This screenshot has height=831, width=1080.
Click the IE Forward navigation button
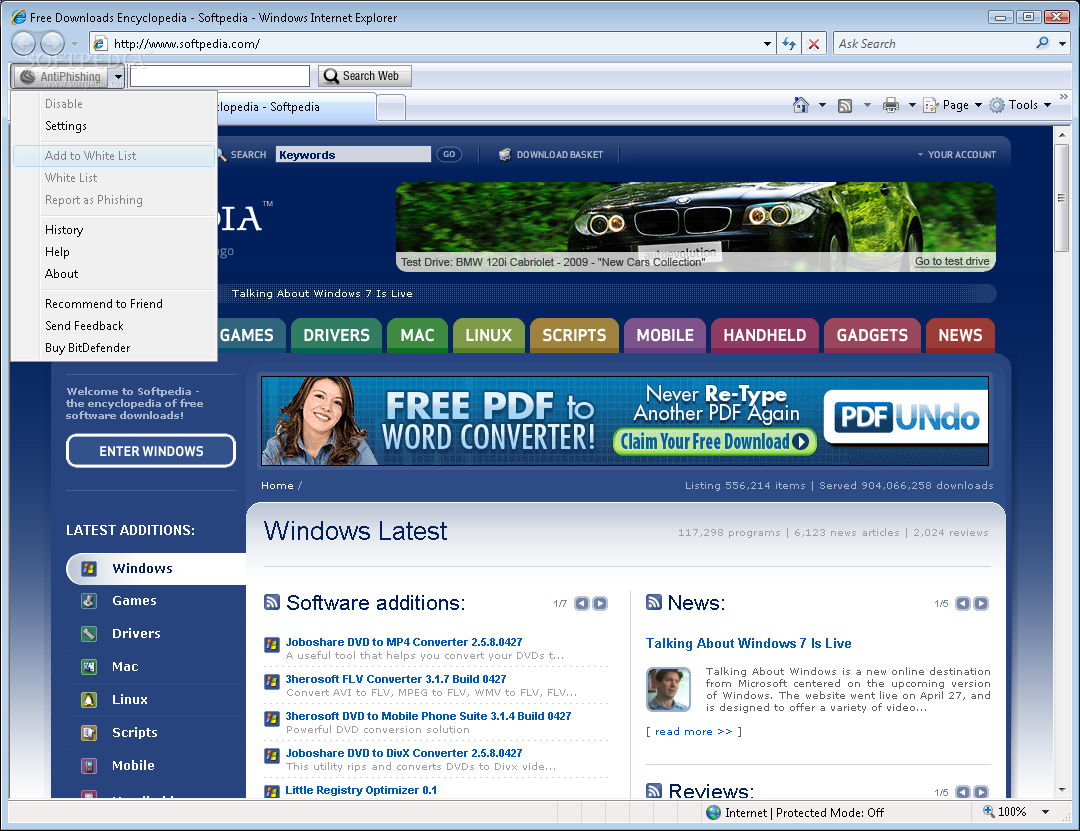click(52, 43)
